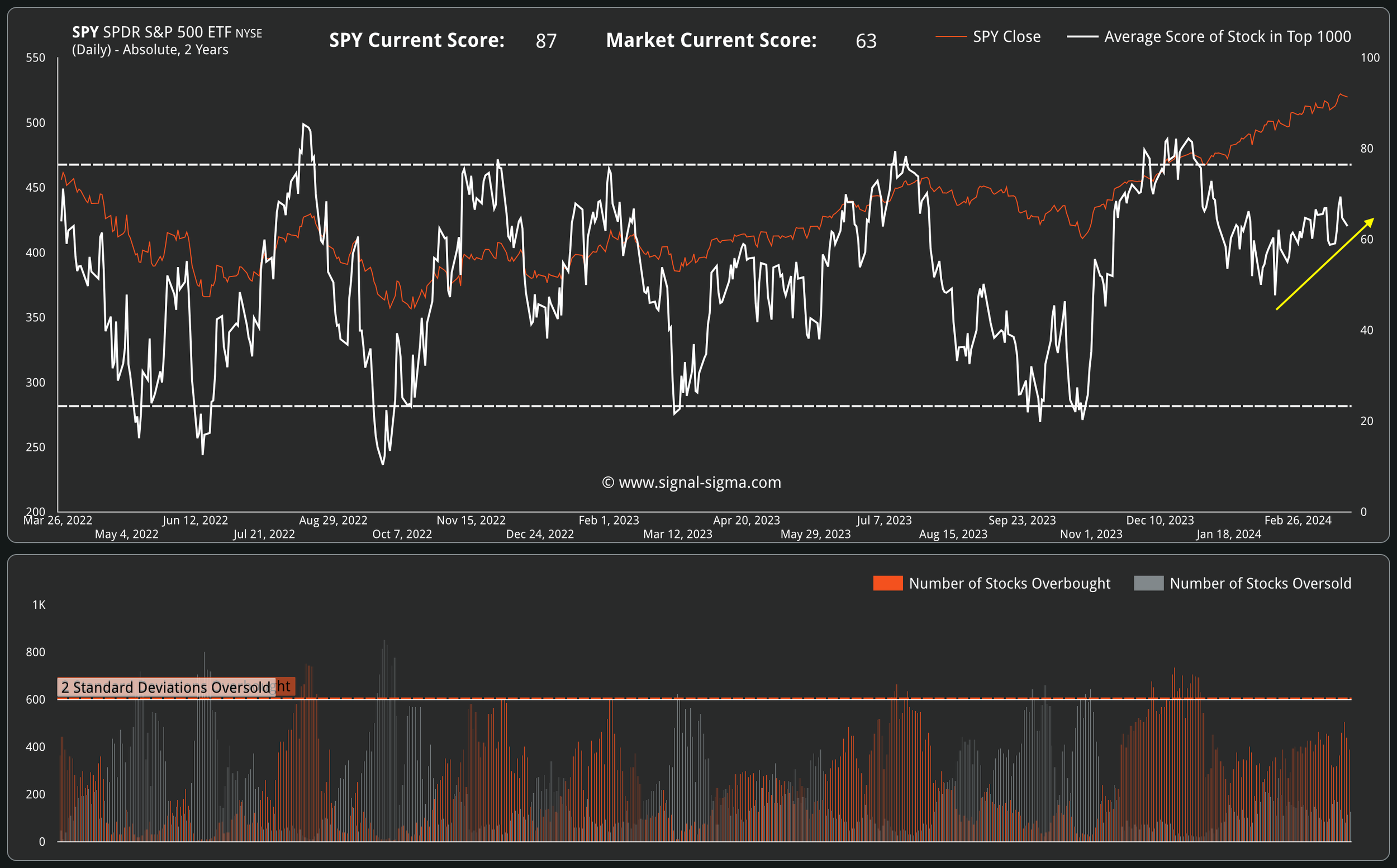Click the white Average Score legend line
Image resolution: width=1397 pixels, height=868 pixels.
(1082, 37)
